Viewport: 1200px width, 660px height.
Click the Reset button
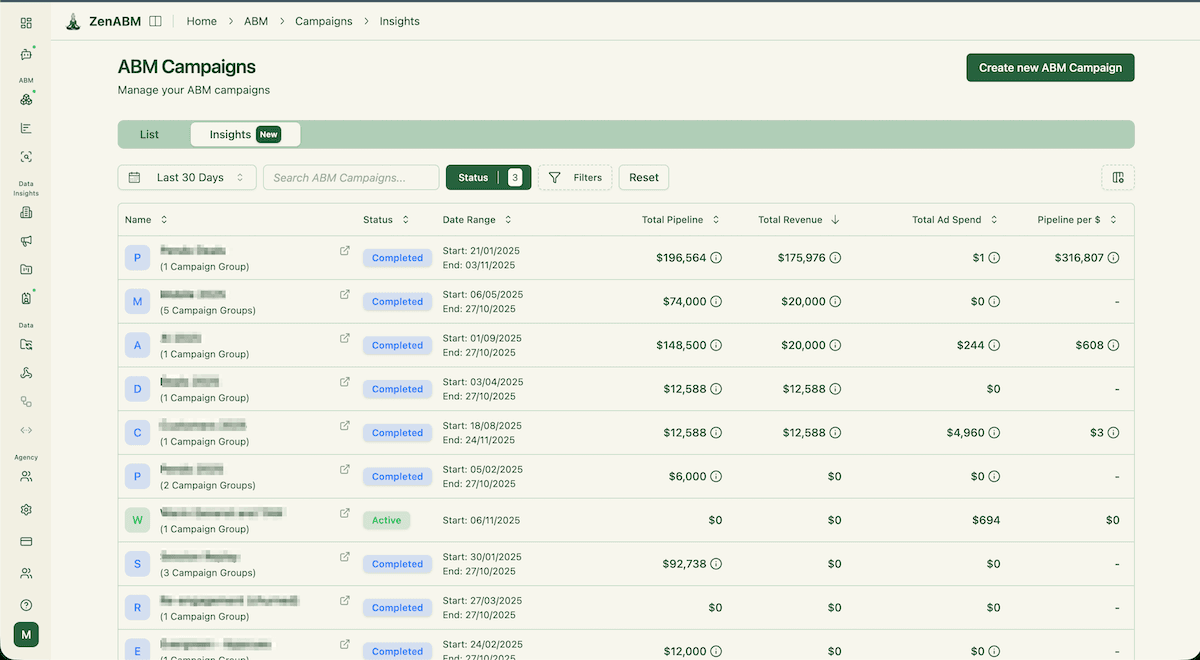pyautogui.click(x=643, y=177)
